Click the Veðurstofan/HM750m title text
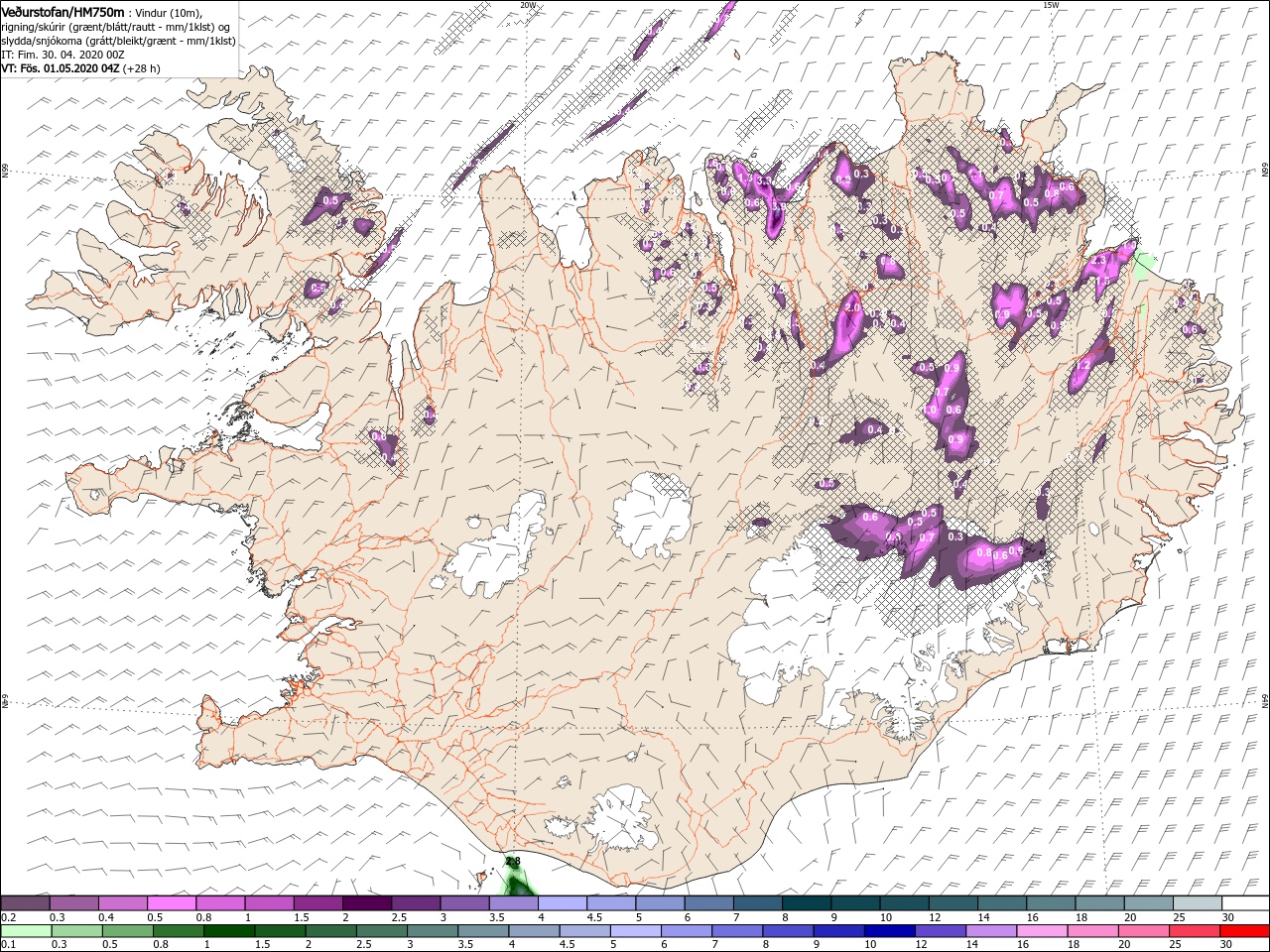This screenshot has width=1270, height=952. coord(63,11)
